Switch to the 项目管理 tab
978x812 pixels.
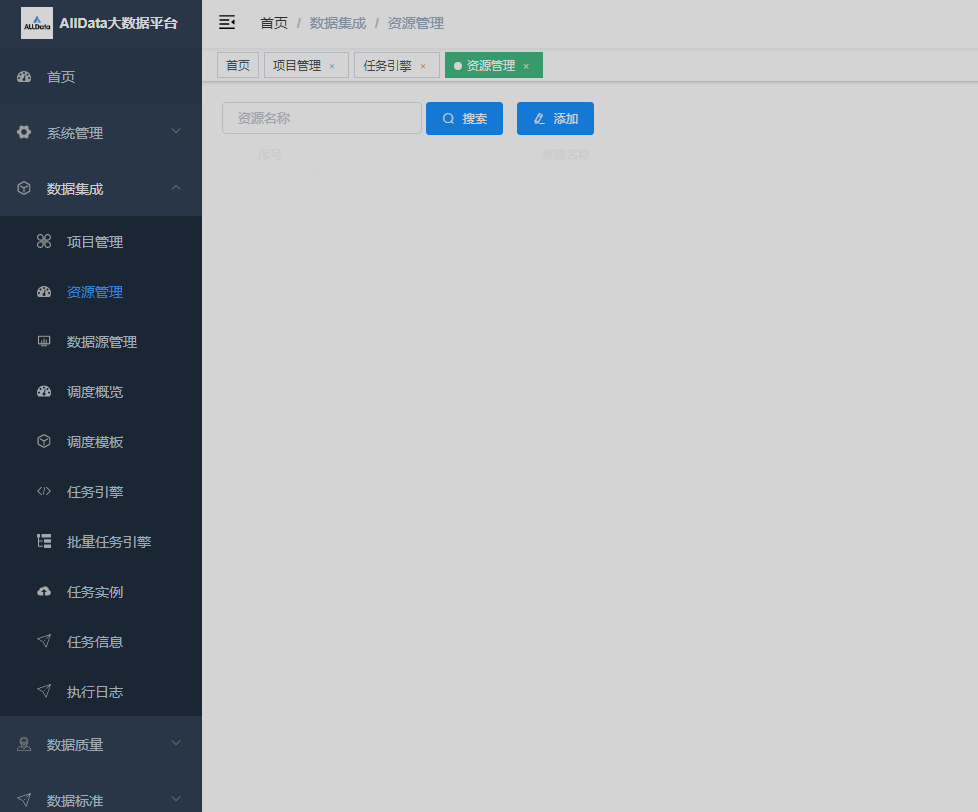tap(297, 66)
